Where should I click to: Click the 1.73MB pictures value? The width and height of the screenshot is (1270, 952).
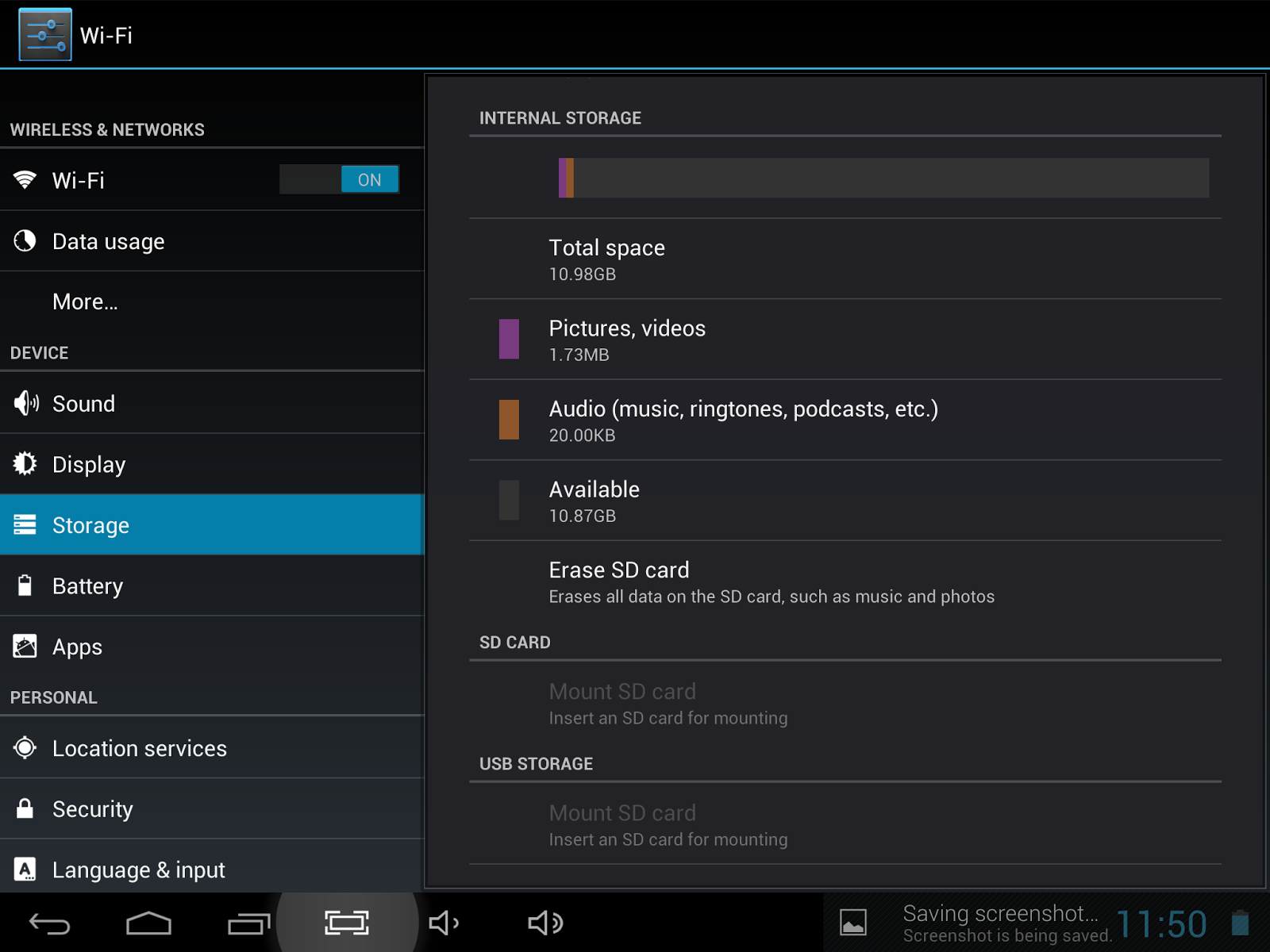point(579,355)
